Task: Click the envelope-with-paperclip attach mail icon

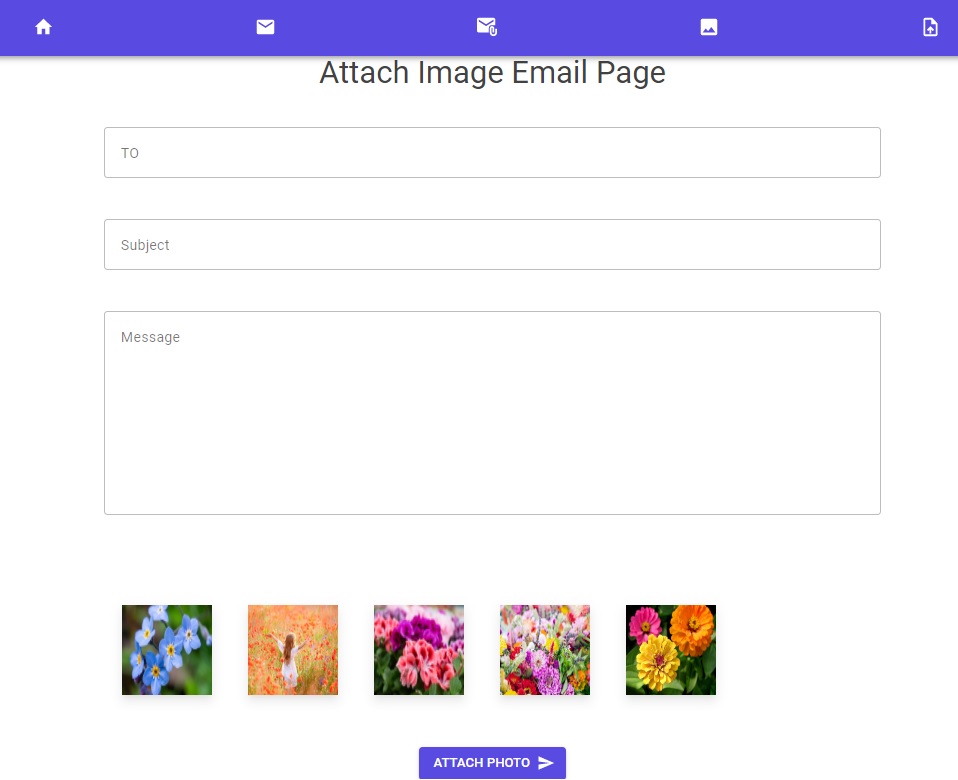Action: 487,27
